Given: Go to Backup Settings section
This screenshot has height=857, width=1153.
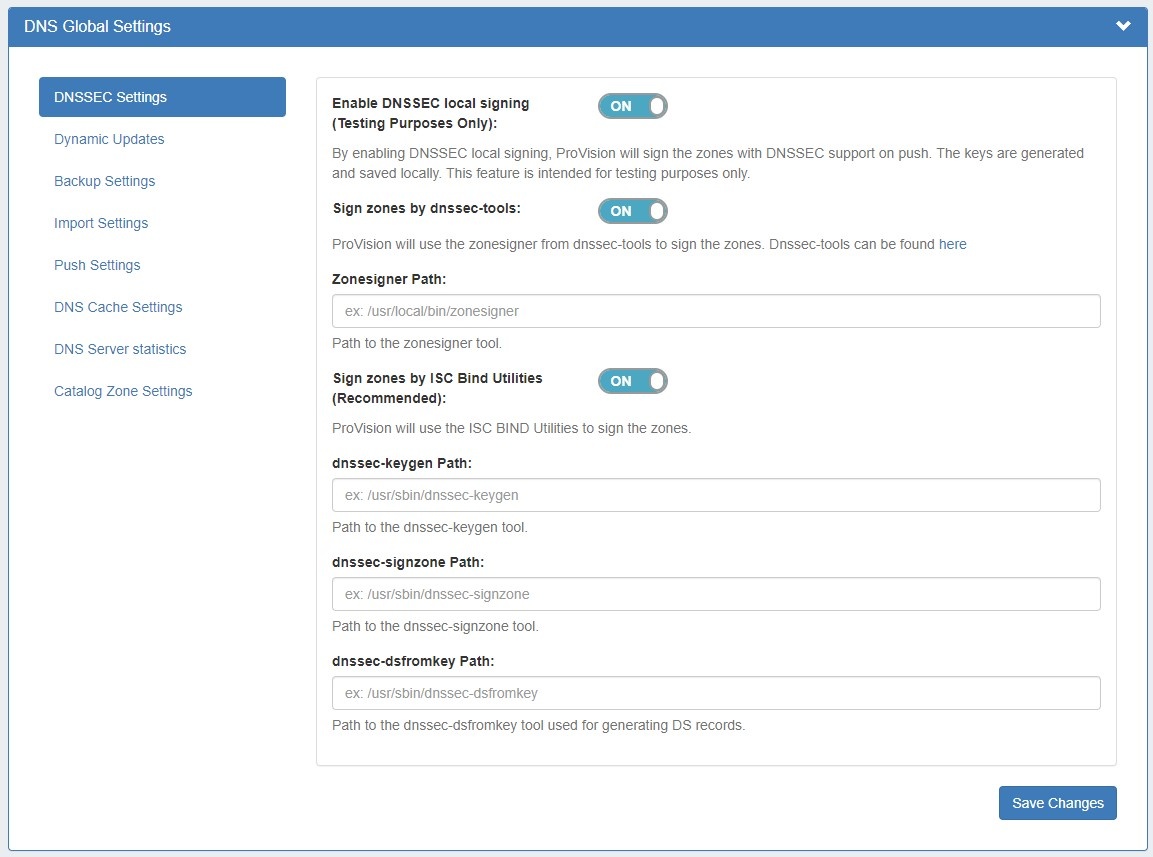Looking at the screenshot, I should pyautogui.click(x=105, y=181).
